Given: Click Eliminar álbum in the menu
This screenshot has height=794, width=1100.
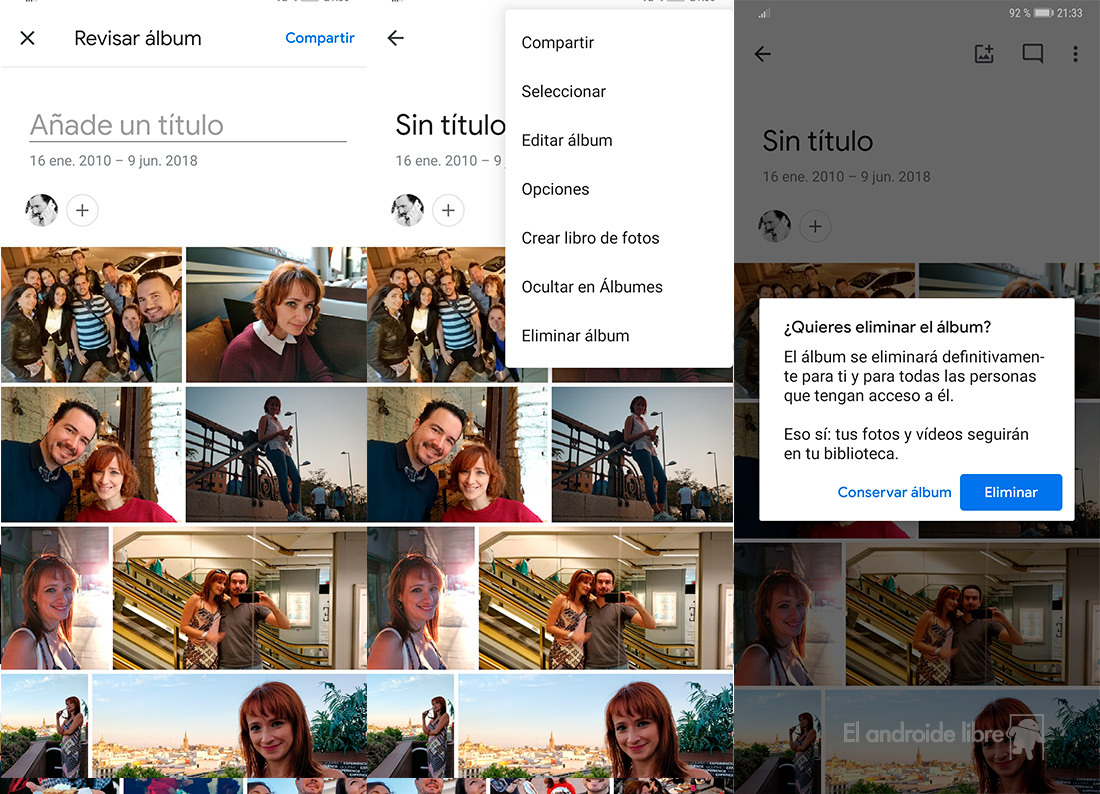Looking at the screenshot, I should point(575,336).
